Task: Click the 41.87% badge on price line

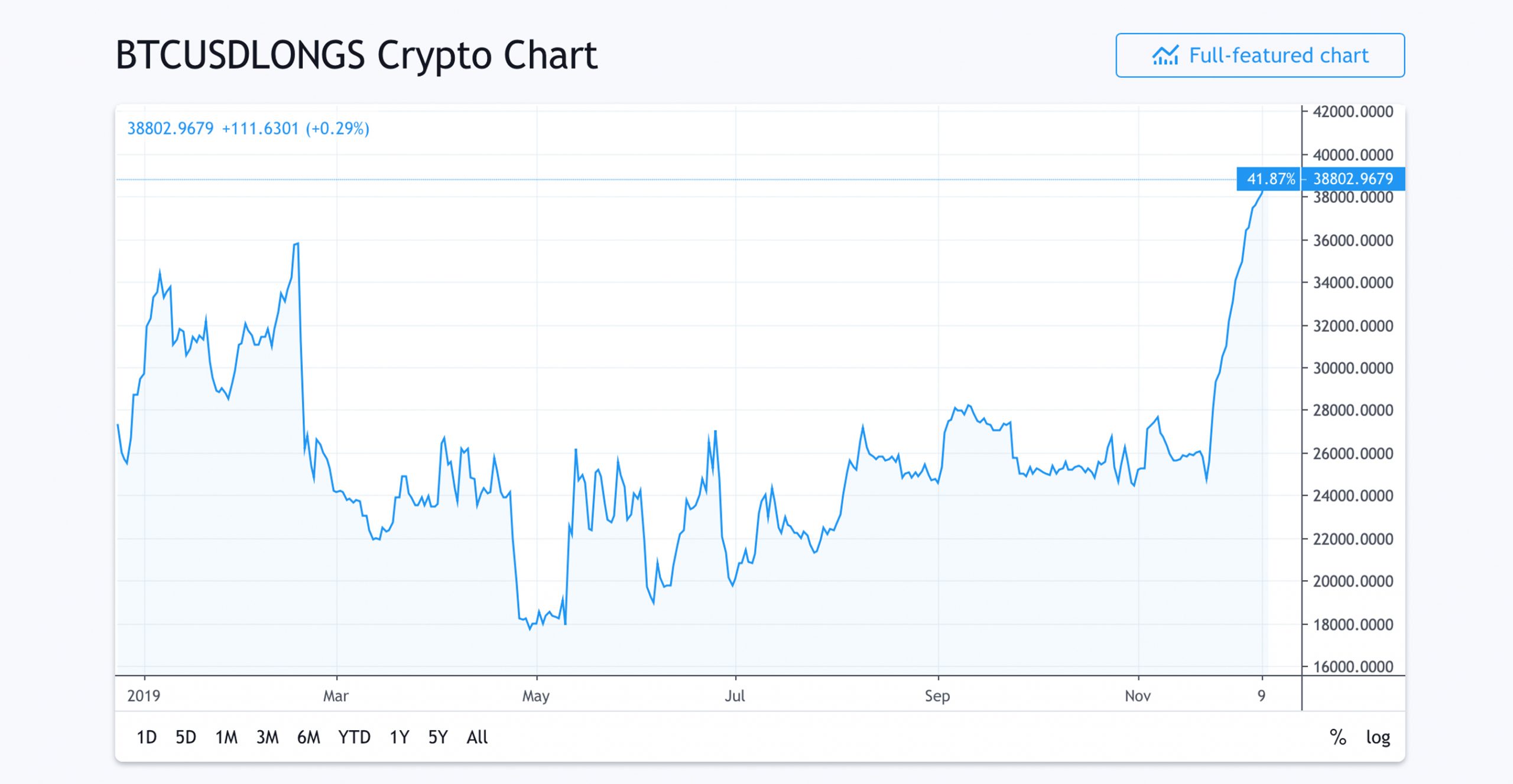Action: (x=1270, y=178)
